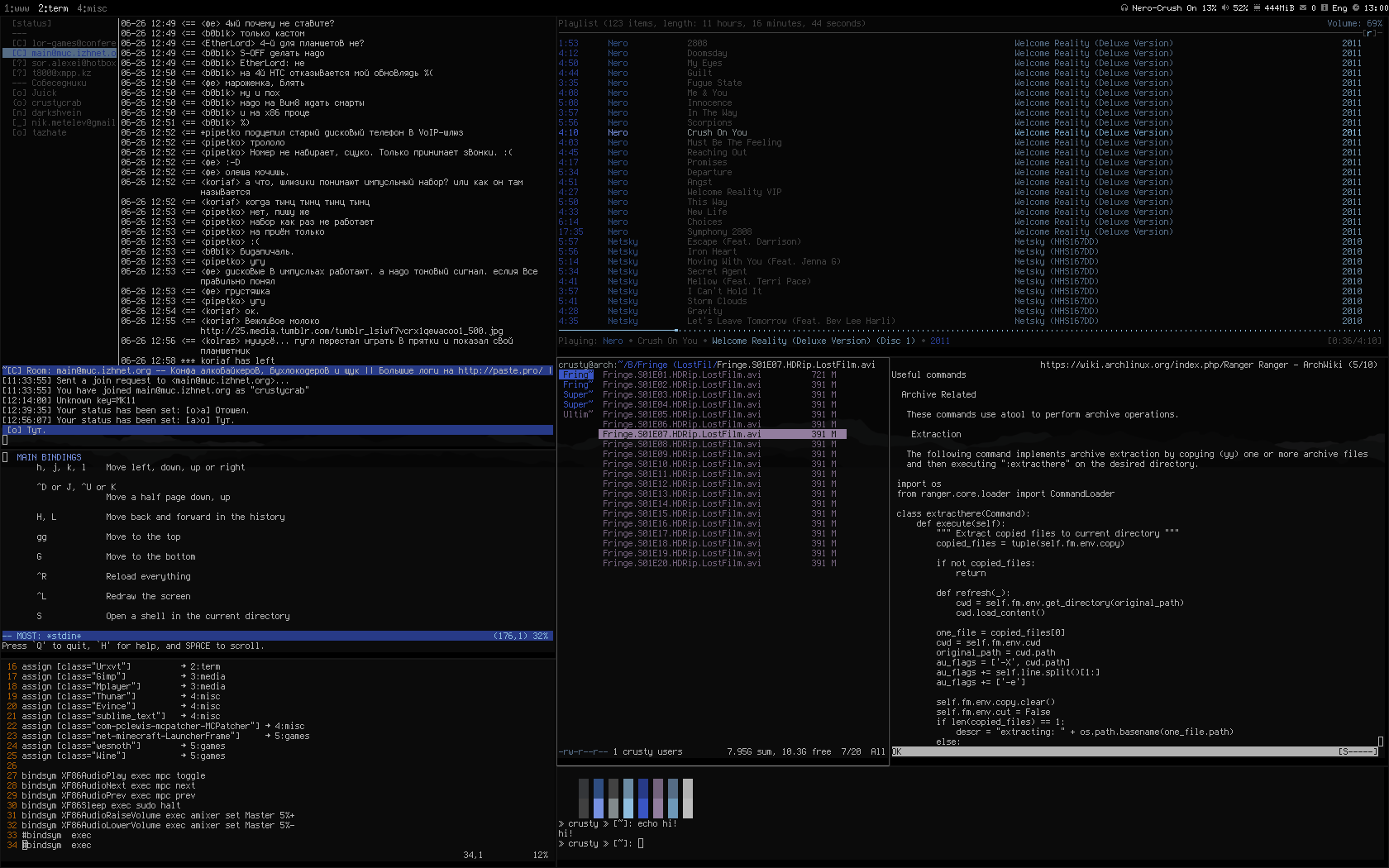The width and height of the screenshot is (1389, 868).
Task: Select Fringe.S01E07.HDRip.LostFilm.avi highlighted row
Action: (x=722, y=434)
